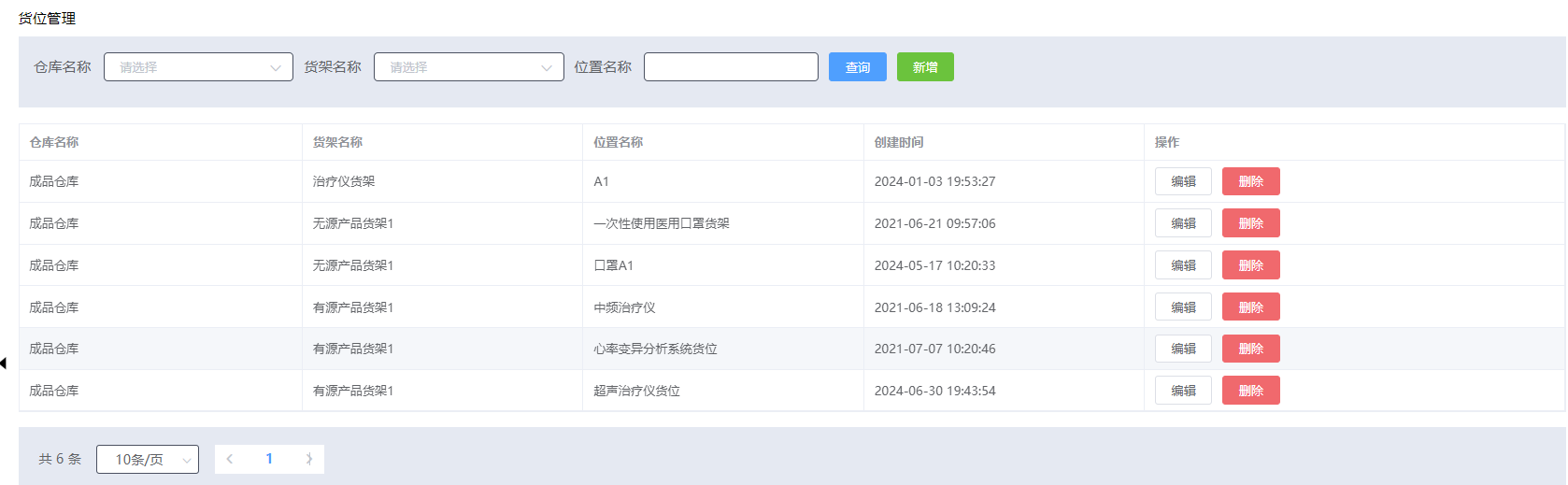Click the black collapse triangle at left edge
Screen dimensions: 1568x485
click(4, 364)
